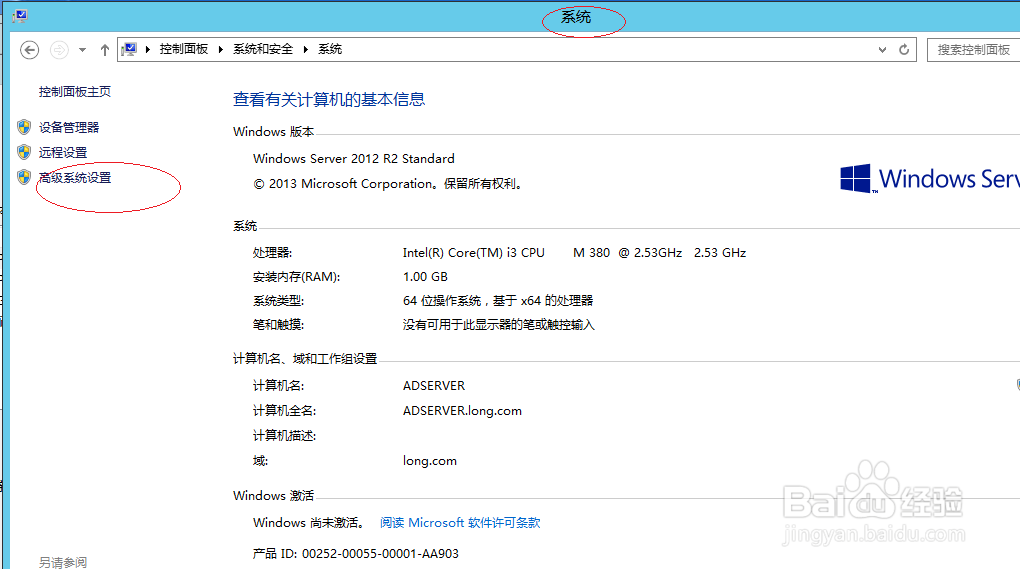Click shield icon beside 远程设置

tap(24, 152)
